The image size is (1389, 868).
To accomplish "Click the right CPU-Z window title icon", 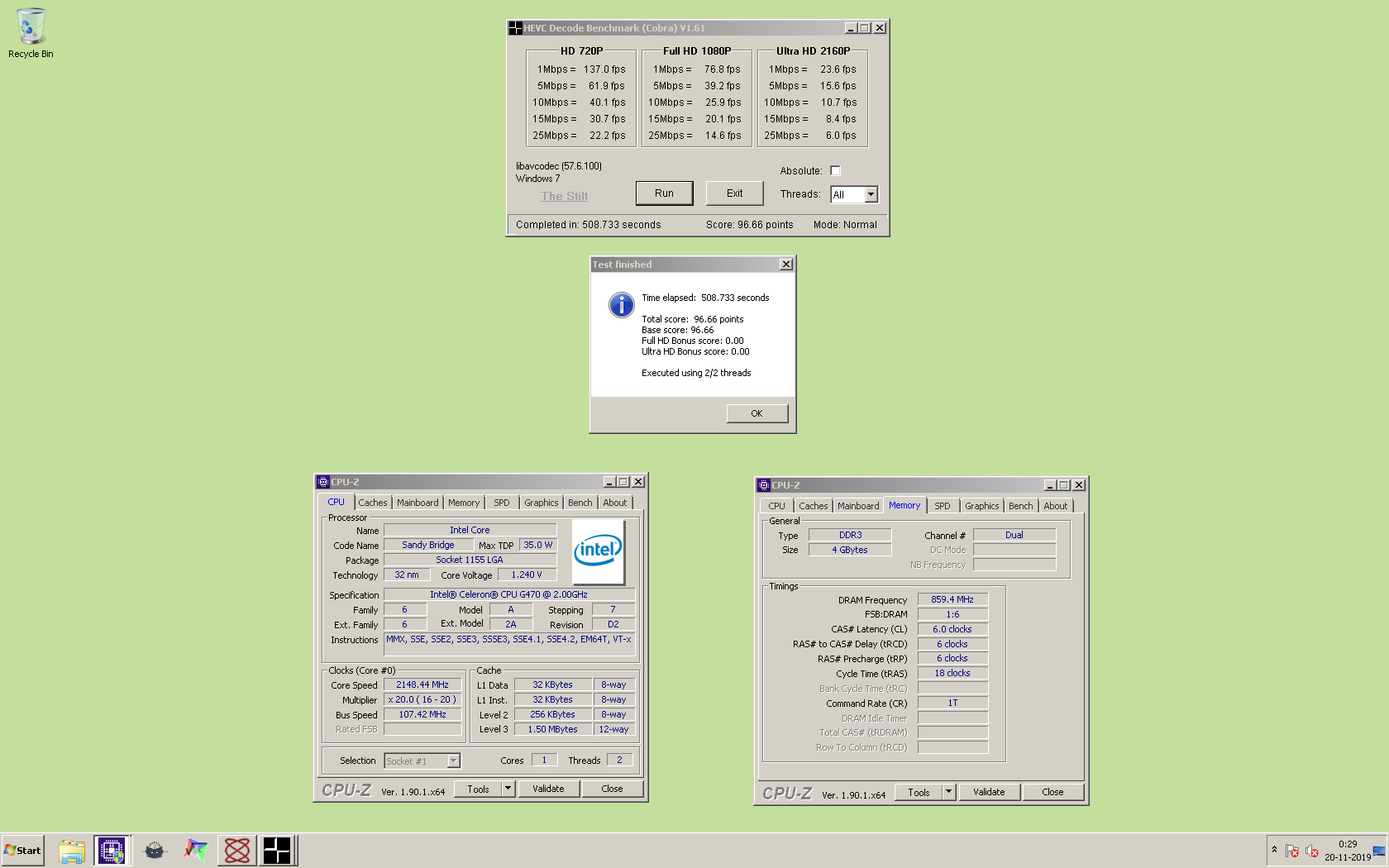I will click(x=764, y=485).
